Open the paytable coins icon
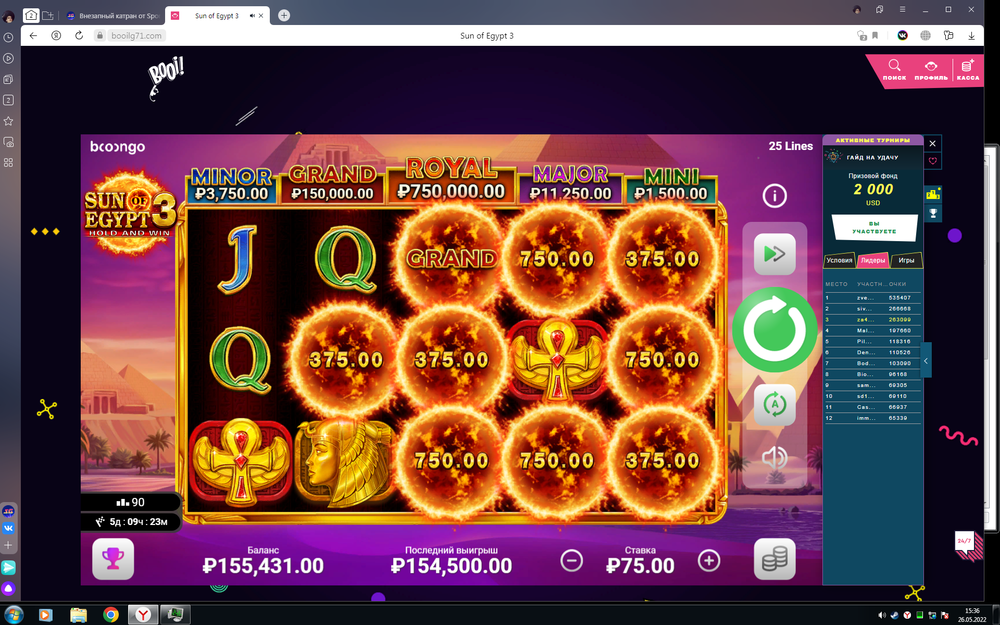This screenshot has width=1000, height=625. (x=774, y=559)
